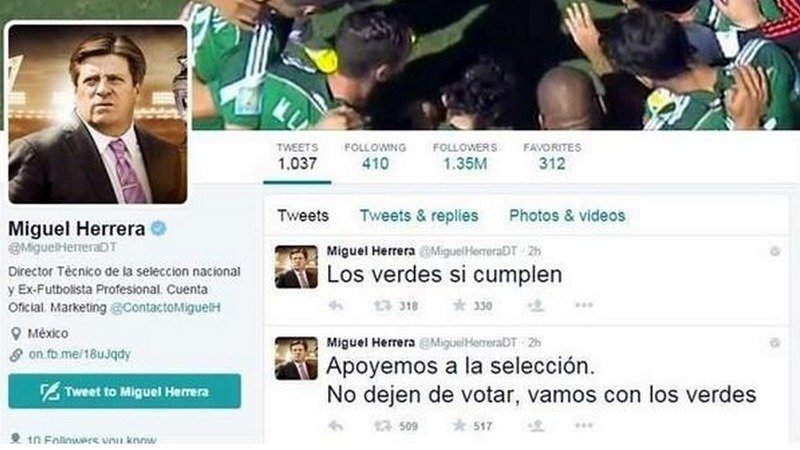Favorite the "Los verdes si cumplen" tweet
This screenshot has width=800, height=450.
click(459, 305)
